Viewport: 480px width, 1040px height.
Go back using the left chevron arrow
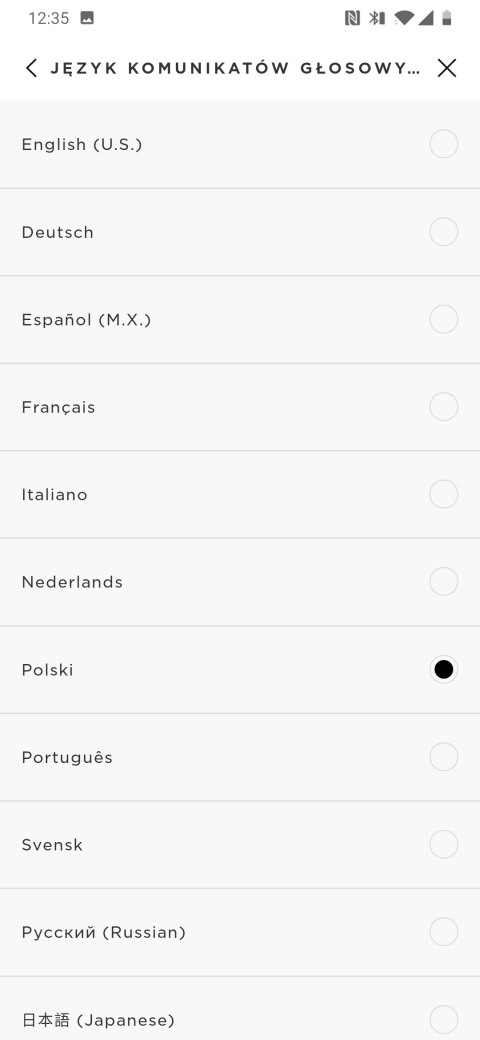[30, 68]
